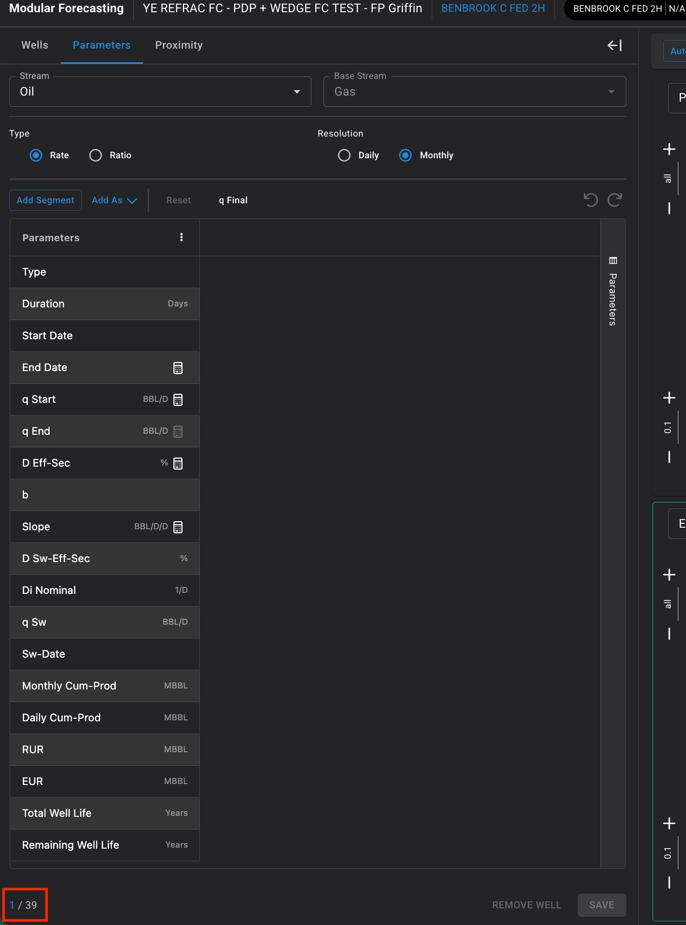Click the calculator icon in D Eff-Sec row
Viewport: 686px width, 925px height.
tap(178, 463)
